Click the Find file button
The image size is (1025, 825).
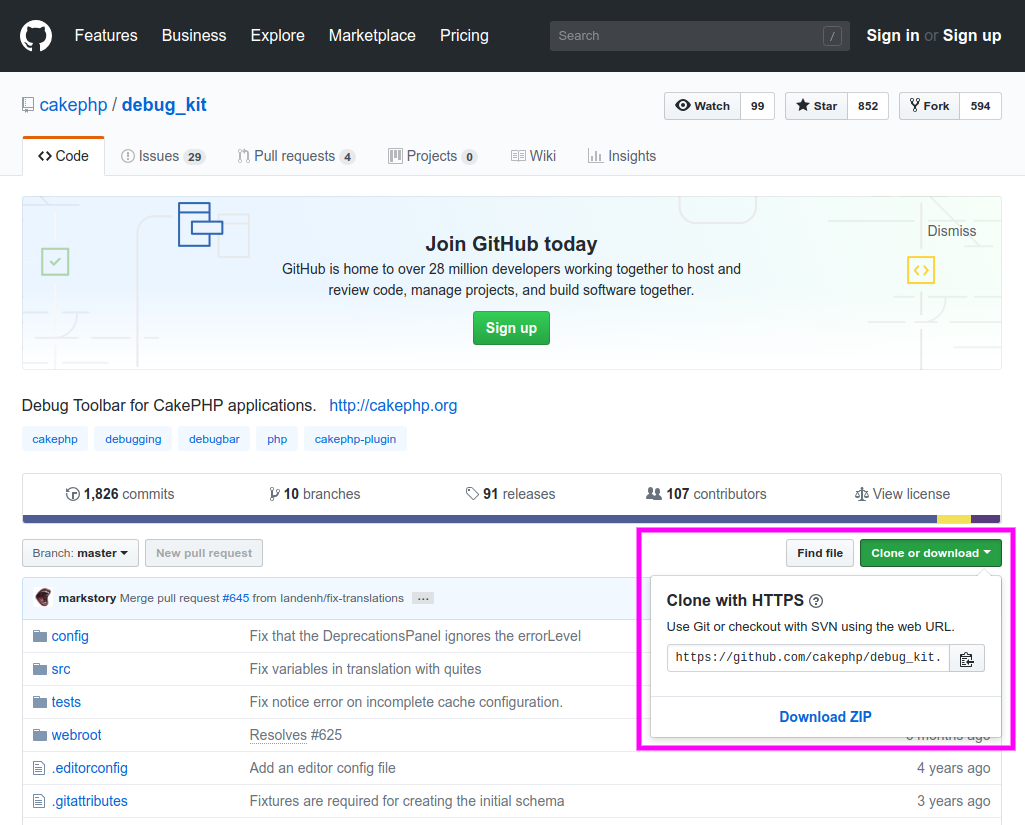click(820, 553)
